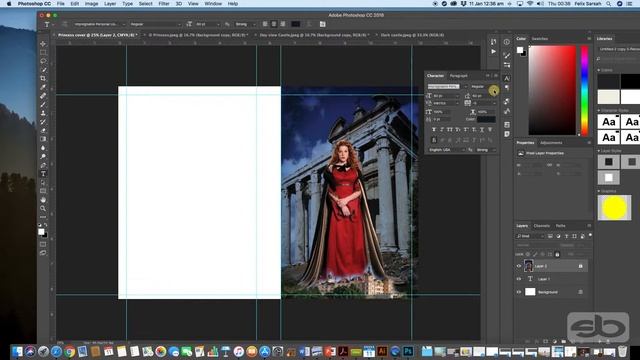Launch Google Chrome from the dock

69,351
